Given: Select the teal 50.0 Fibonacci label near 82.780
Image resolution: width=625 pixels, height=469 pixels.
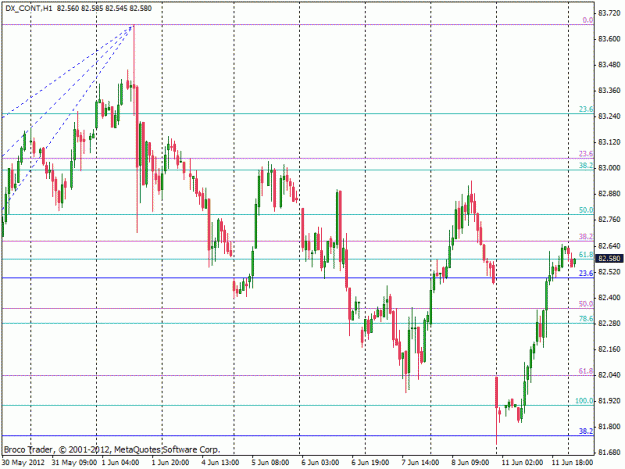Looking at the screenshot, I should [x=586, y=210].
